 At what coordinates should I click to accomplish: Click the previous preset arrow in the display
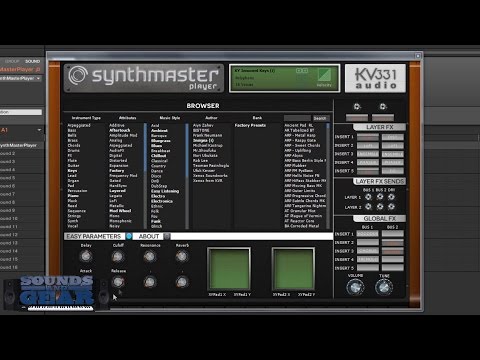click(299, 71)
